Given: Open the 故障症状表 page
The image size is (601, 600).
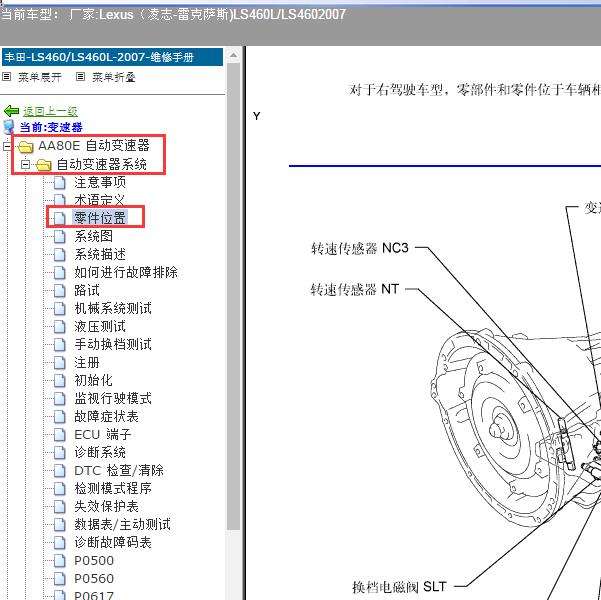Looking at the screenshot, I should click(107, 416).
